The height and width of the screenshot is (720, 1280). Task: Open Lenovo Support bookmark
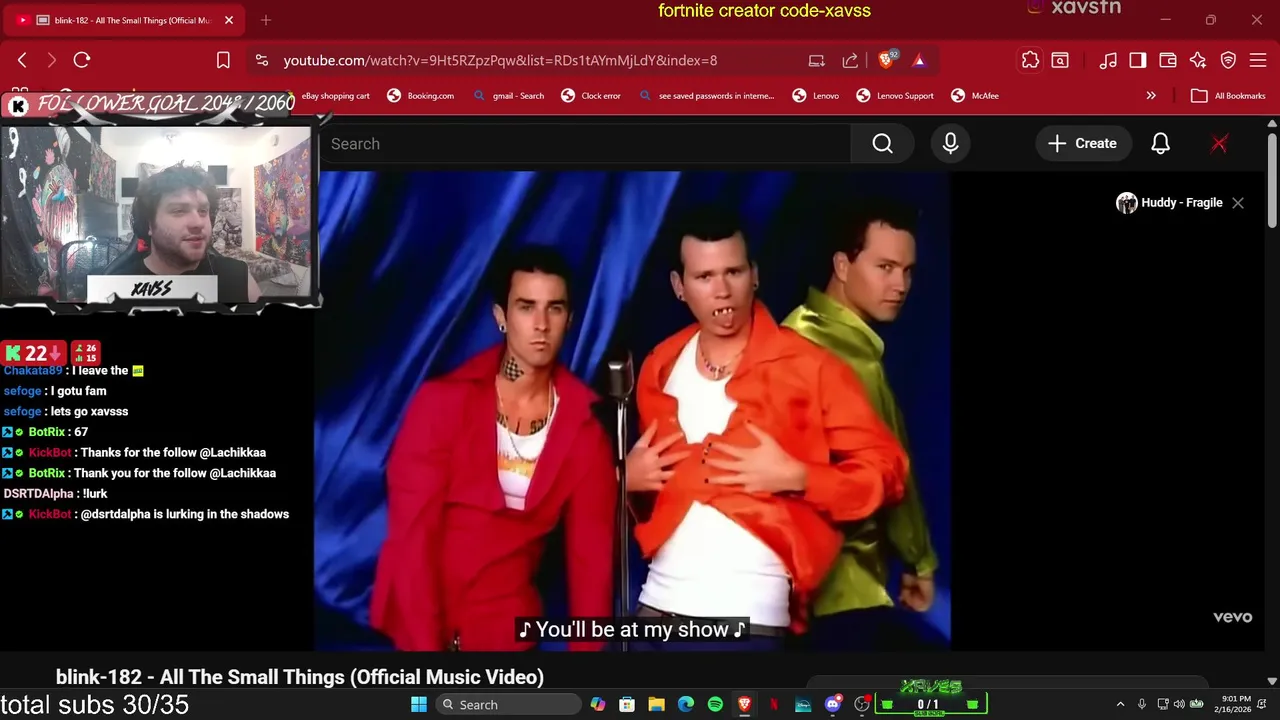895,96
